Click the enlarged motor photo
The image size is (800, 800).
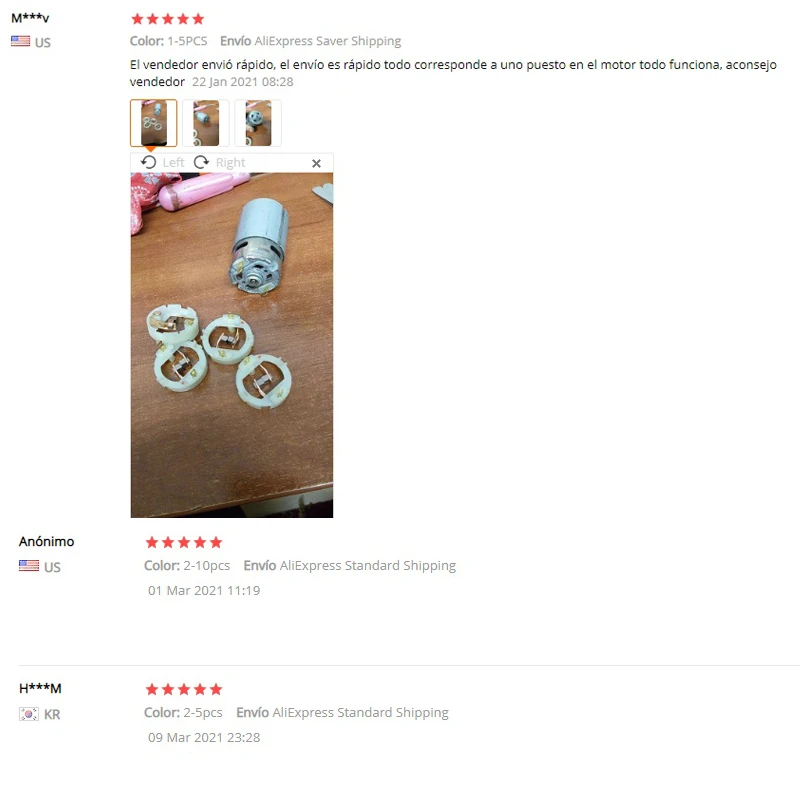click(x=232, y=345)
